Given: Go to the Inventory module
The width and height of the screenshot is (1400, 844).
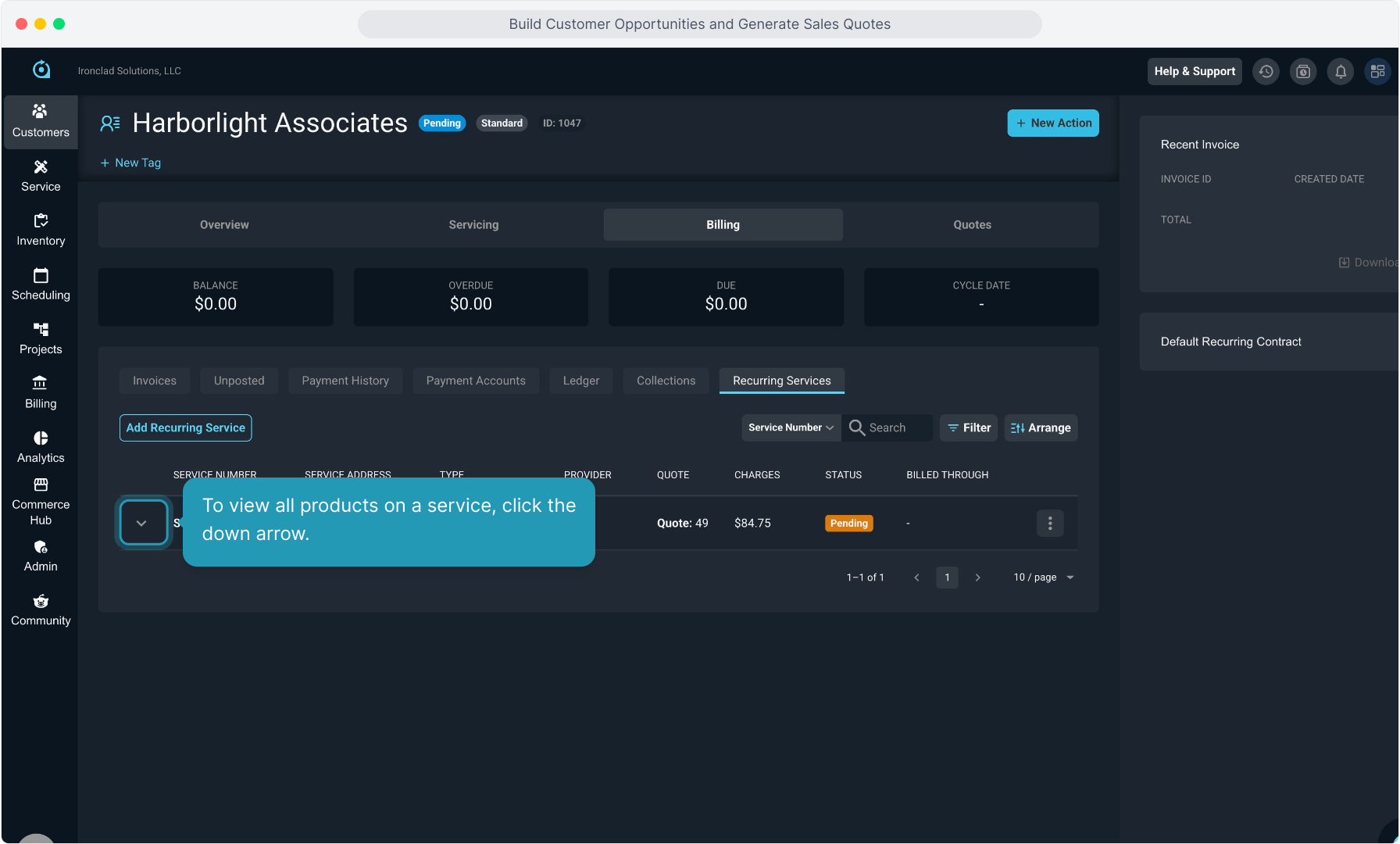Looking at the screenshot, I should pos(41,230).
